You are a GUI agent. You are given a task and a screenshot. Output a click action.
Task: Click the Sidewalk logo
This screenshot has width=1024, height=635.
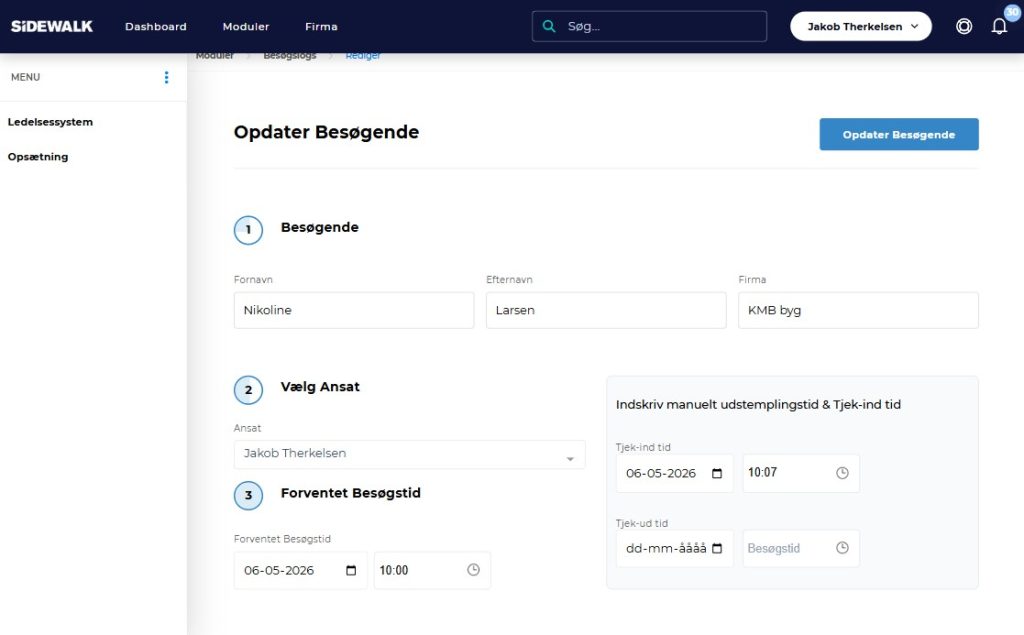pyautogui.click(x=52, y=26)
